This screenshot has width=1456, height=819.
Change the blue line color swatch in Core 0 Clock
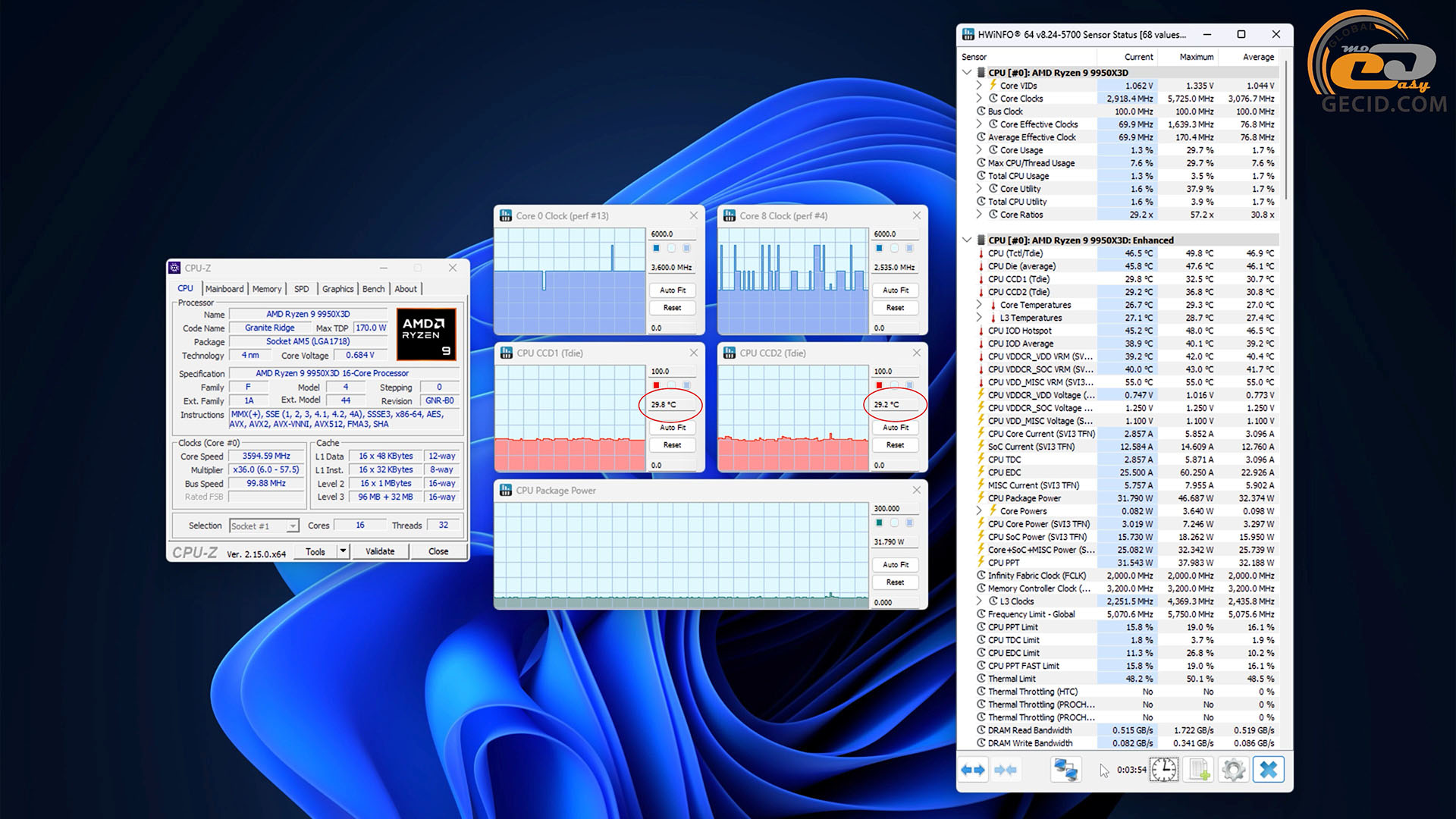click(x=657, y=248)
